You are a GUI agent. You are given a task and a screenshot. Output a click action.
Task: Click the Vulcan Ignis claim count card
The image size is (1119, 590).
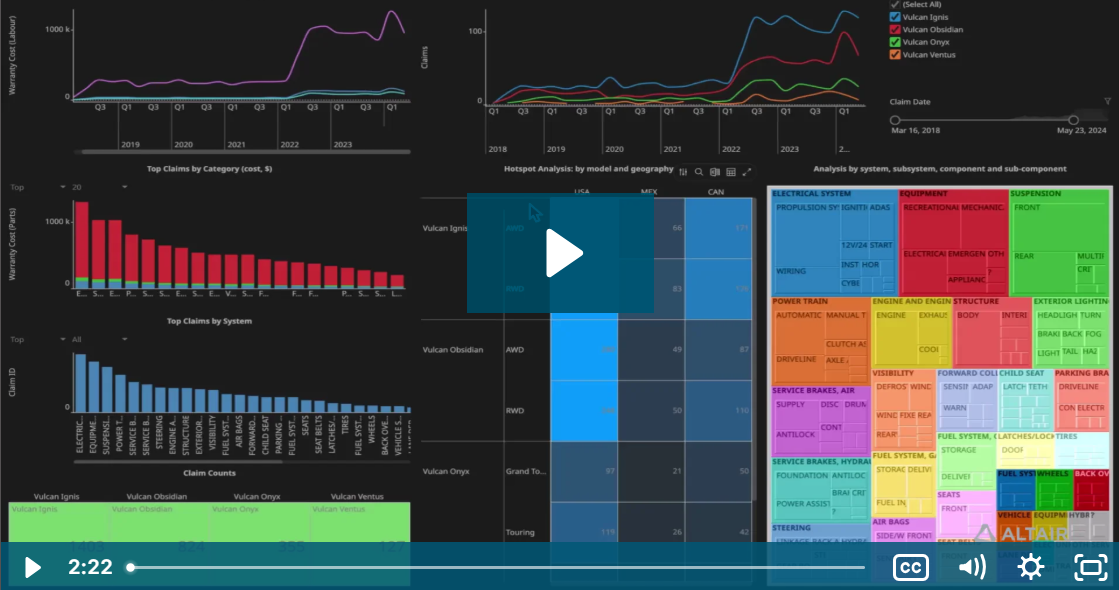59,524
